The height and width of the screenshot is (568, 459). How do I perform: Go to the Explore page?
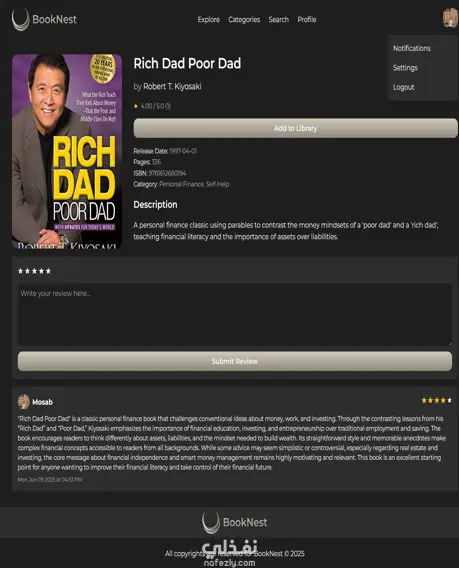click(x=208, y=20)
